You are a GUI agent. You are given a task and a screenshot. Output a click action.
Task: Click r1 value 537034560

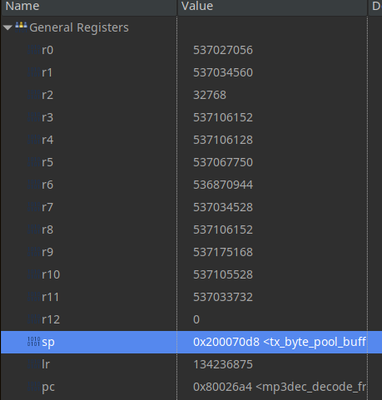tap(223, 72)
